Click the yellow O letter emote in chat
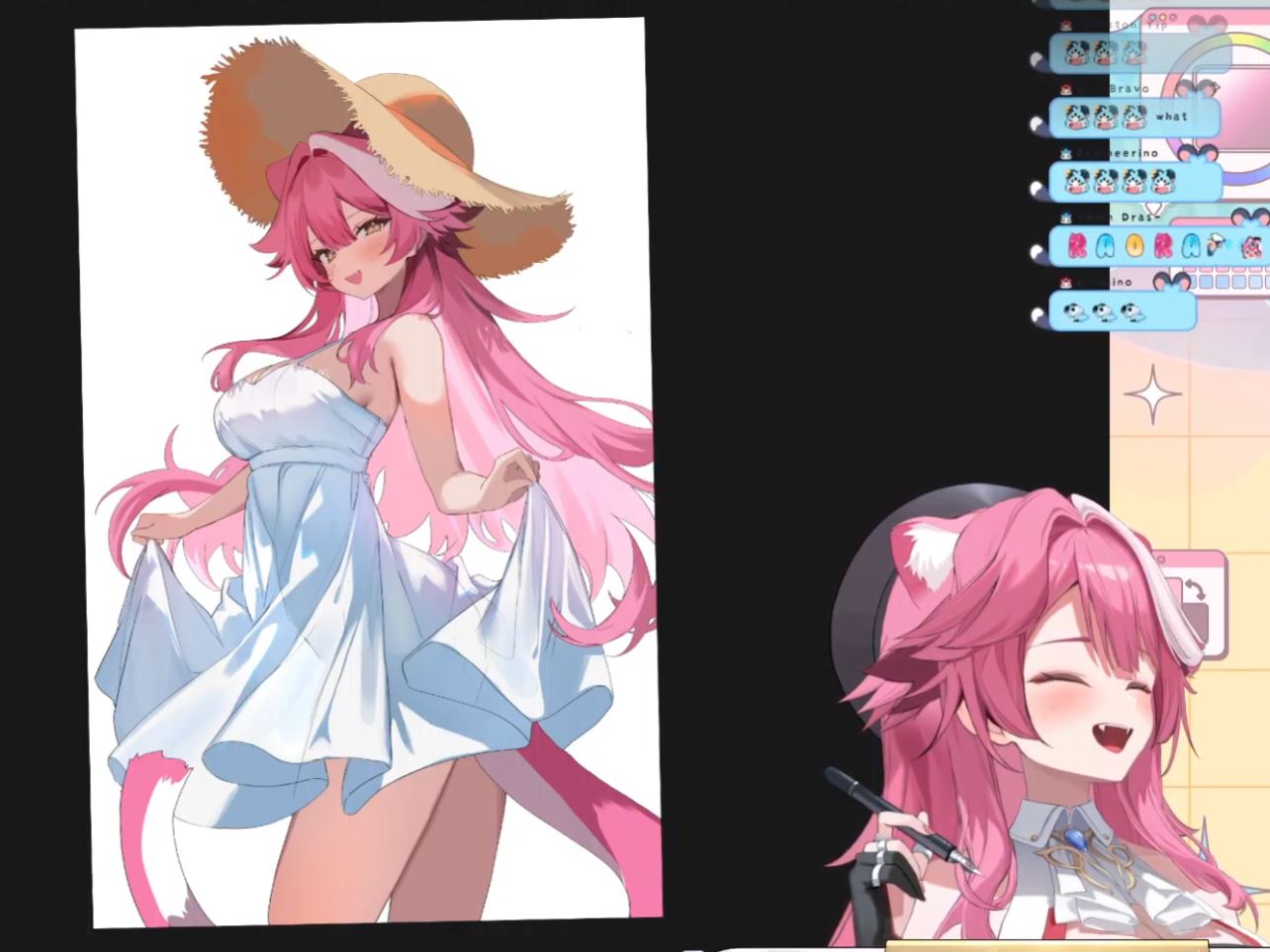The width and height of the screenshot is (1270, 952). (1134, 247)
